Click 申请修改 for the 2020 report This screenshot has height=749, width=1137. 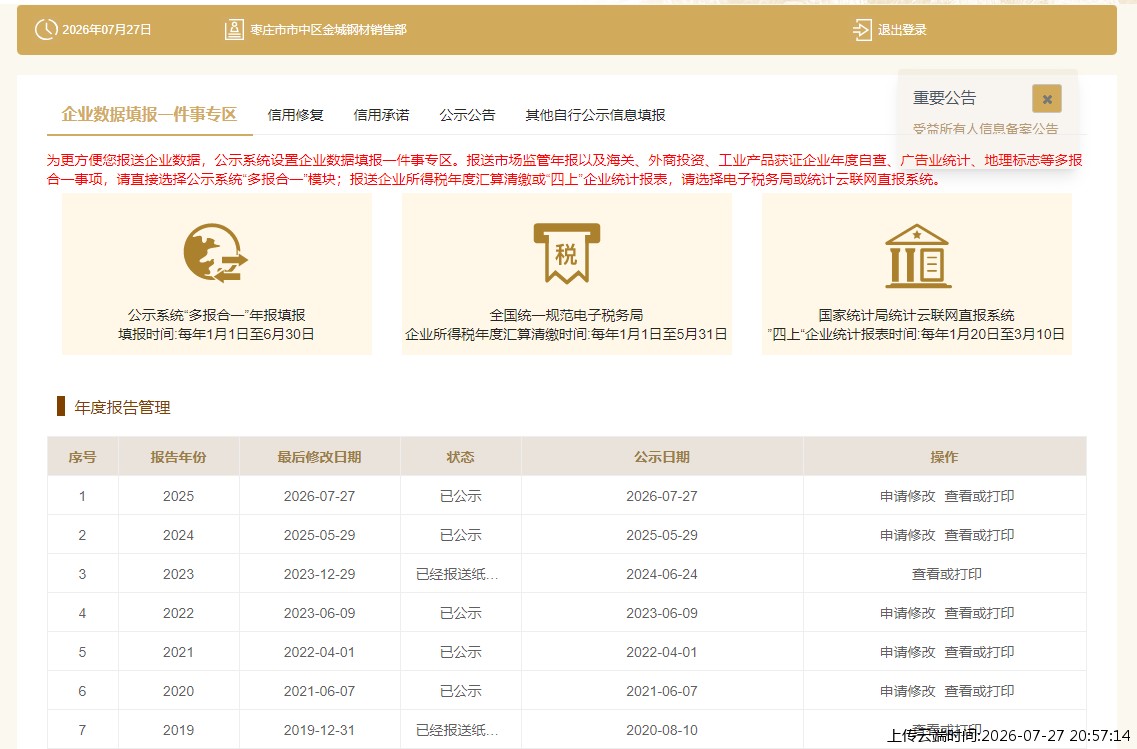coord(908,691)
